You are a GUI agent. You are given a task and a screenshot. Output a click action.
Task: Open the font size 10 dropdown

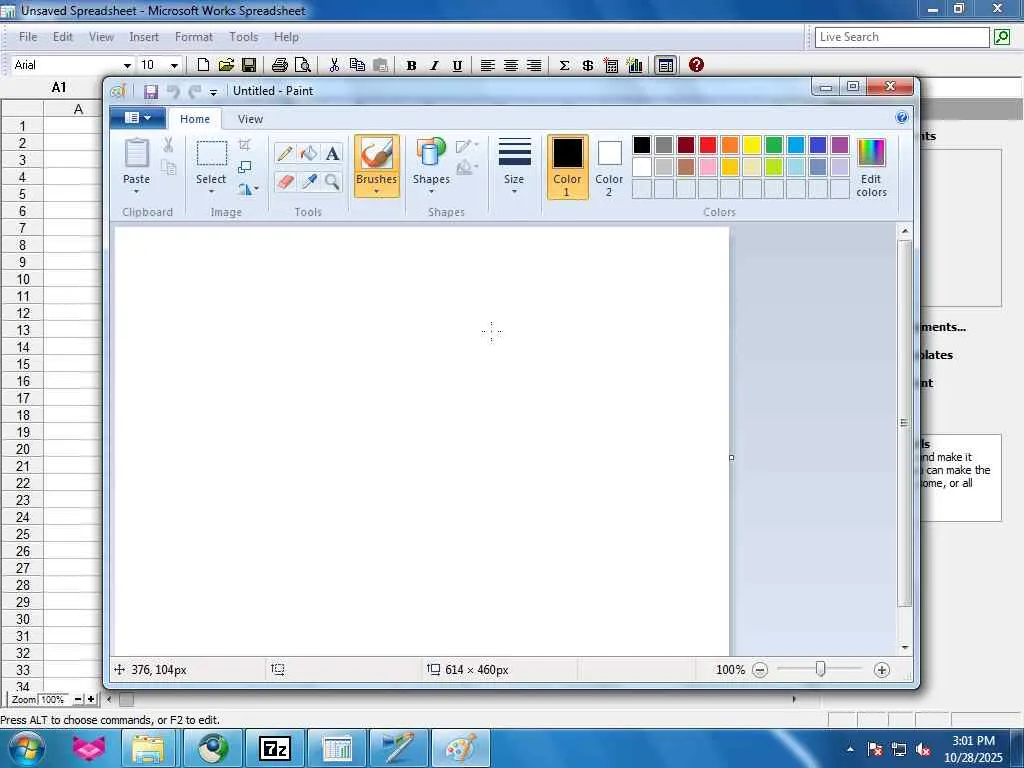174,65
